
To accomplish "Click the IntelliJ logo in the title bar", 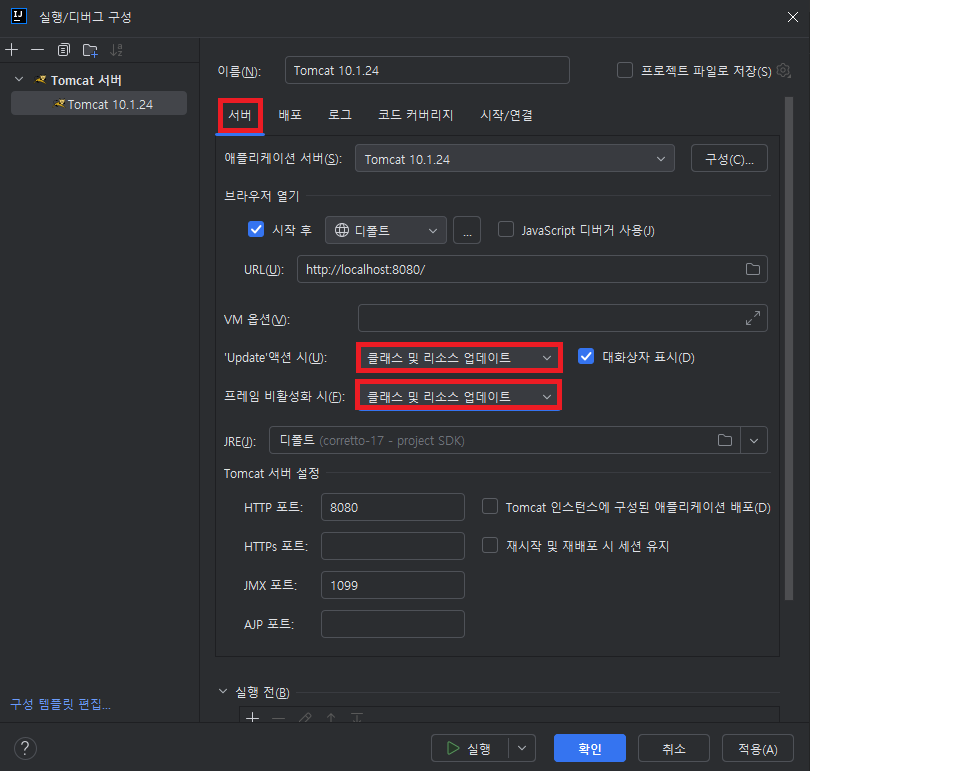I will 19,16.
